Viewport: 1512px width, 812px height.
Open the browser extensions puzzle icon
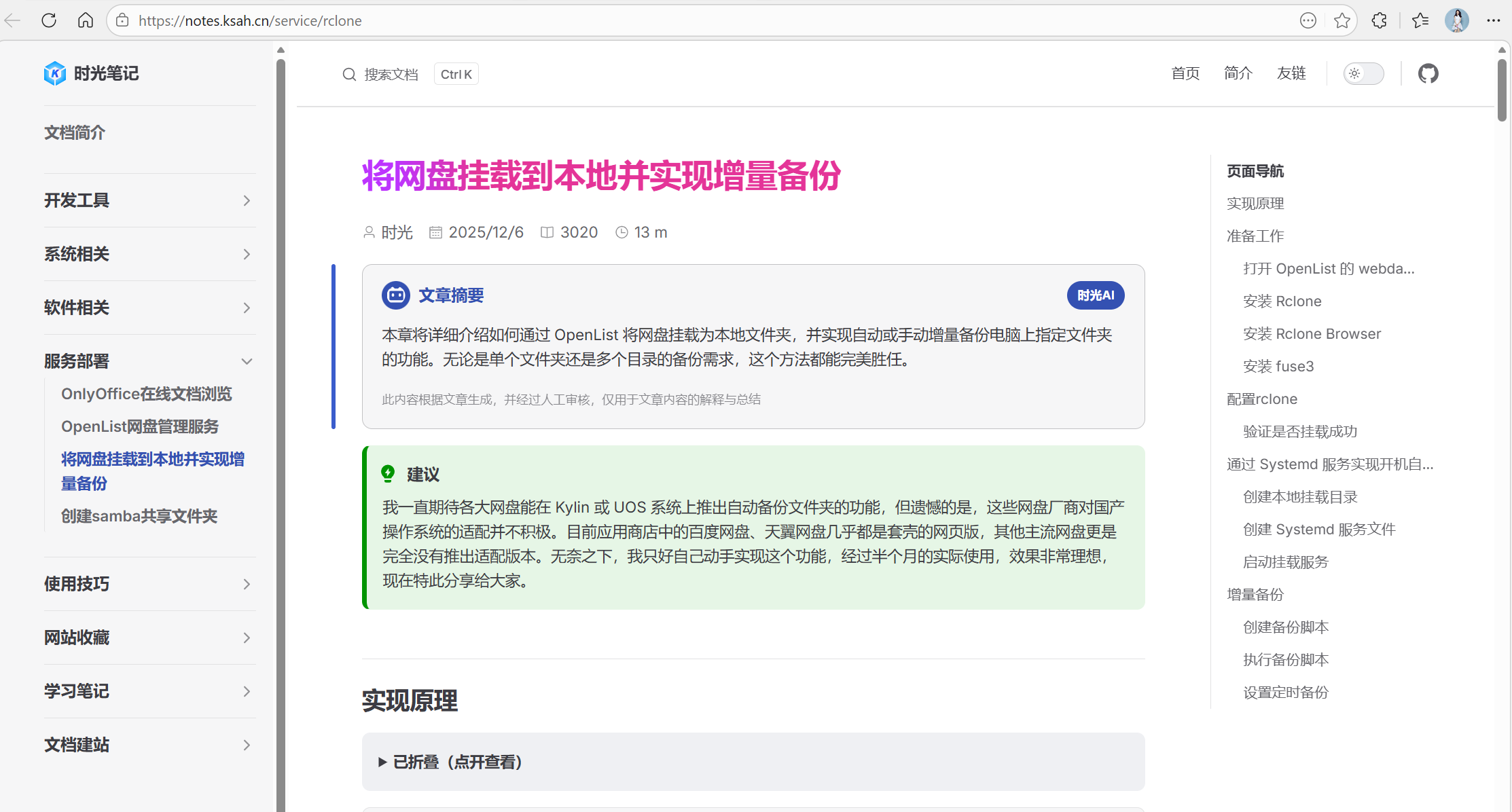point(1379,20)
